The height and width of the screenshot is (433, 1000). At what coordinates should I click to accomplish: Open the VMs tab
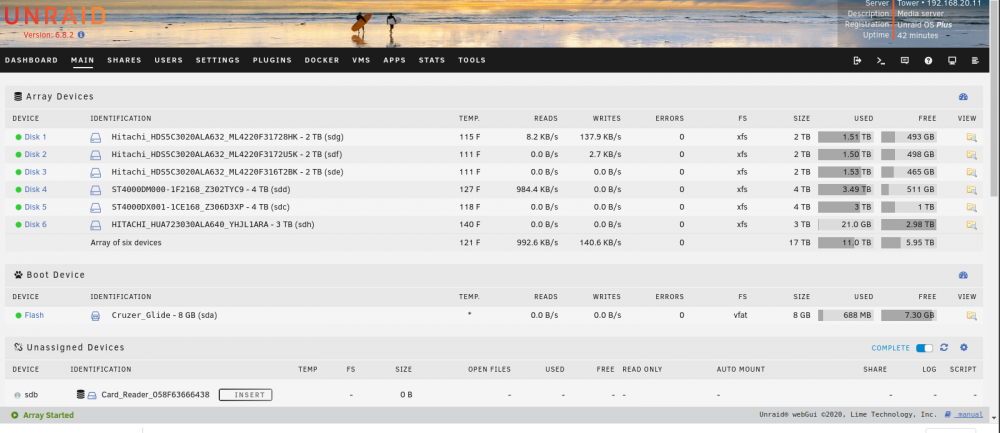(361, 60)
